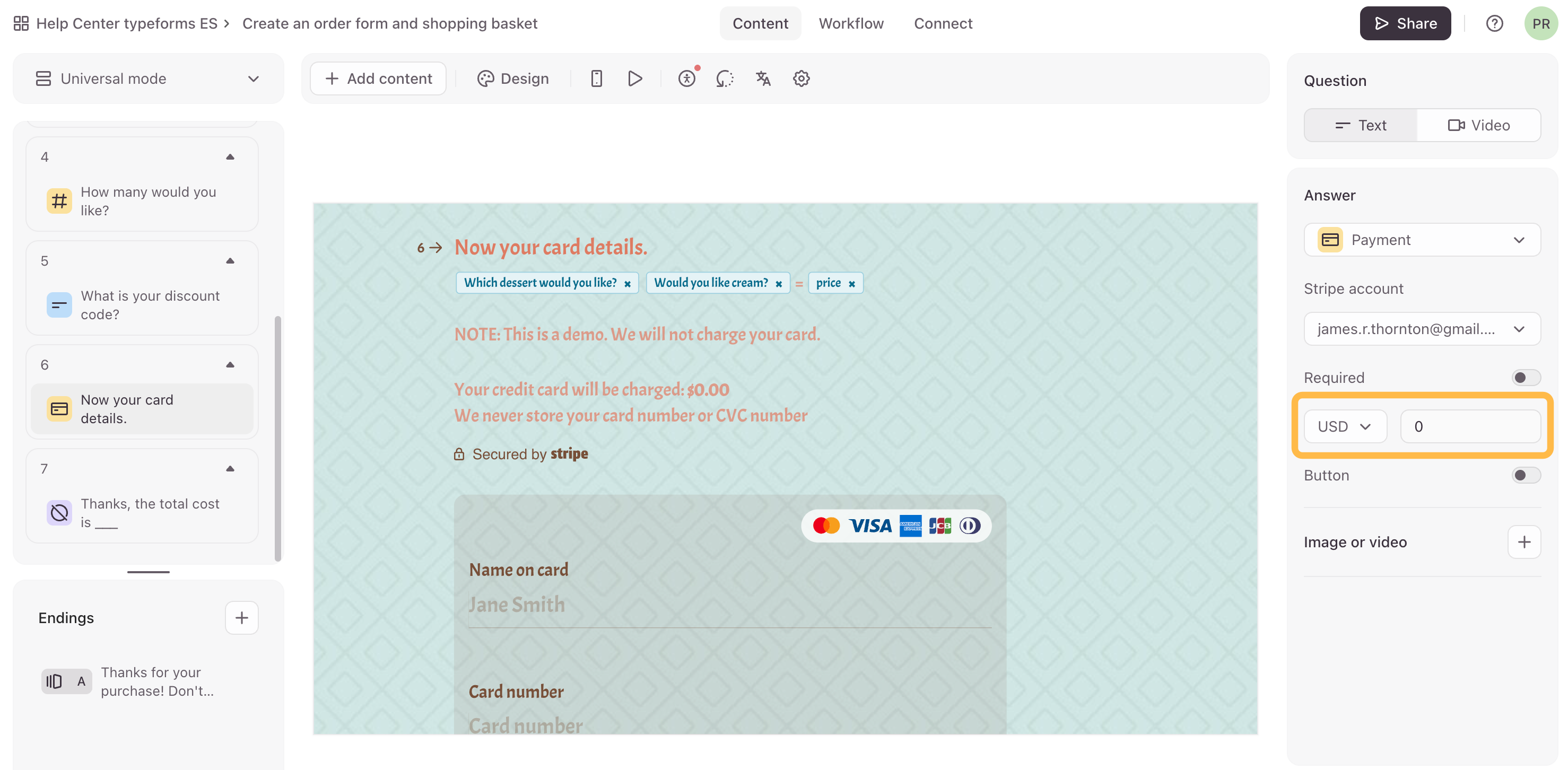
Task: Open the USD currency dropdown
Action: (1345, 427)
